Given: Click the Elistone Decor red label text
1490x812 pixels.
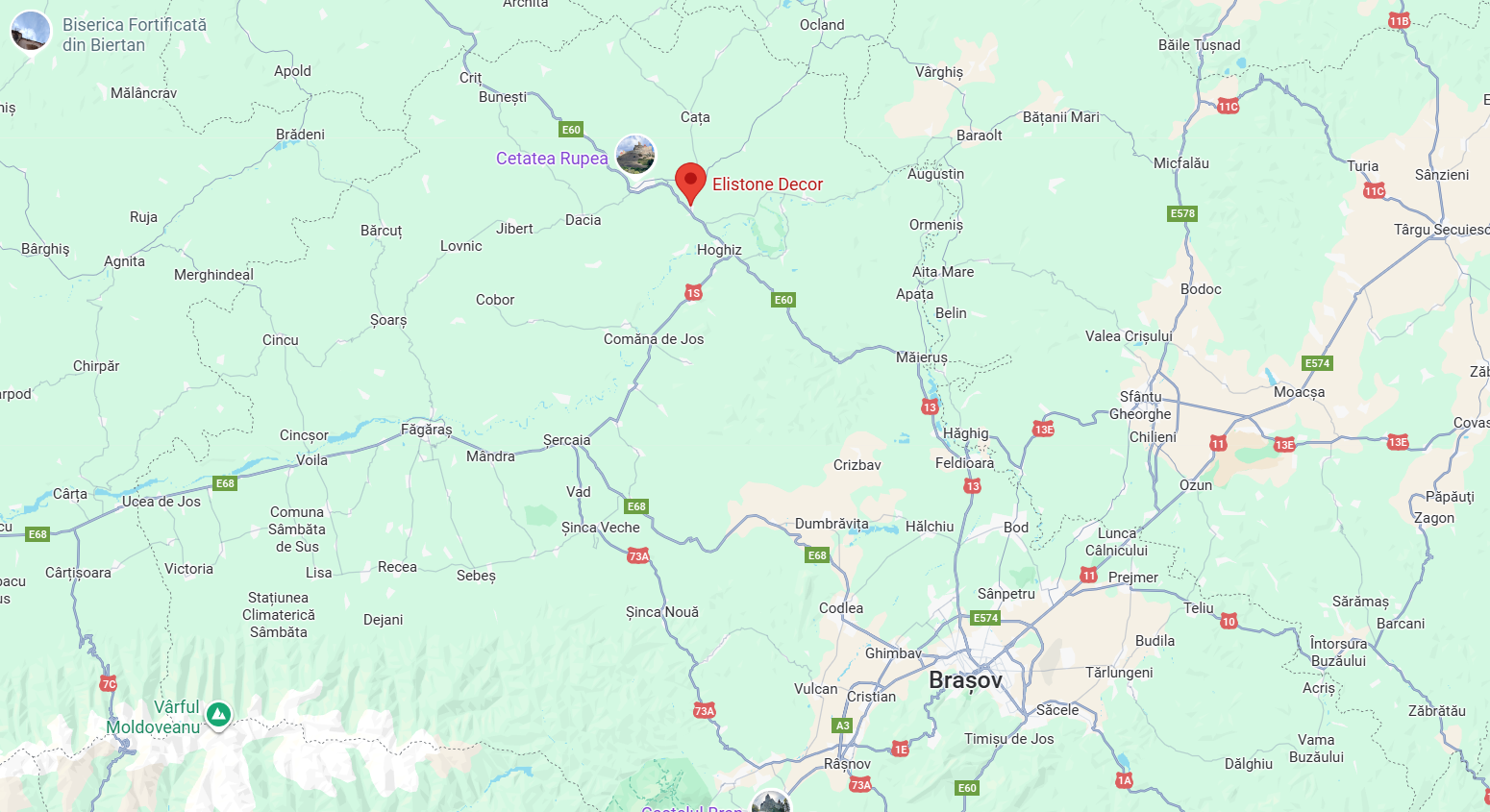Looking at the screenshot, I should 767,185.
